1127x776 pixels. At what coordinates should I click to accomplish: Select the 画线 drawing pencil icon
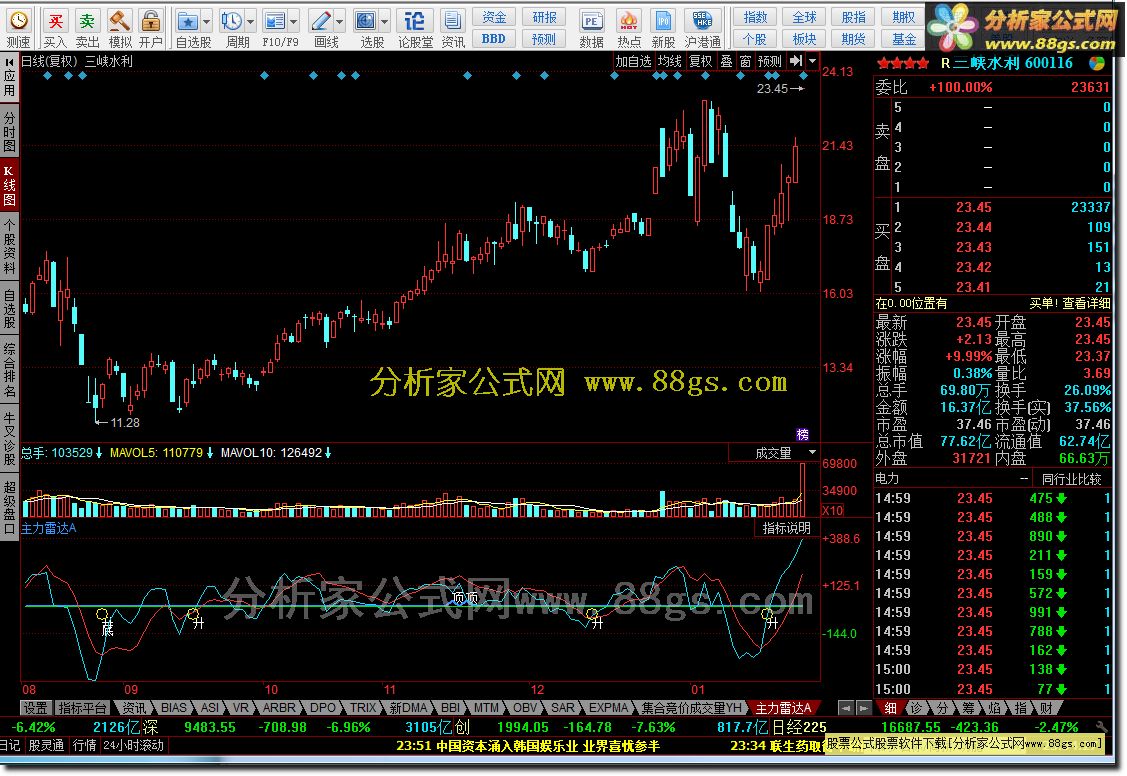tap(321, 21)
